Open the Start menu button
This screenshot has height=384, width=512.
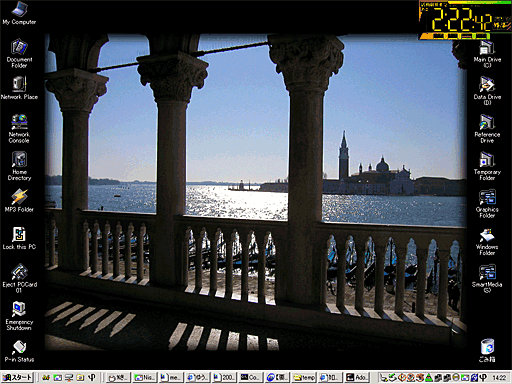(17, 377)
